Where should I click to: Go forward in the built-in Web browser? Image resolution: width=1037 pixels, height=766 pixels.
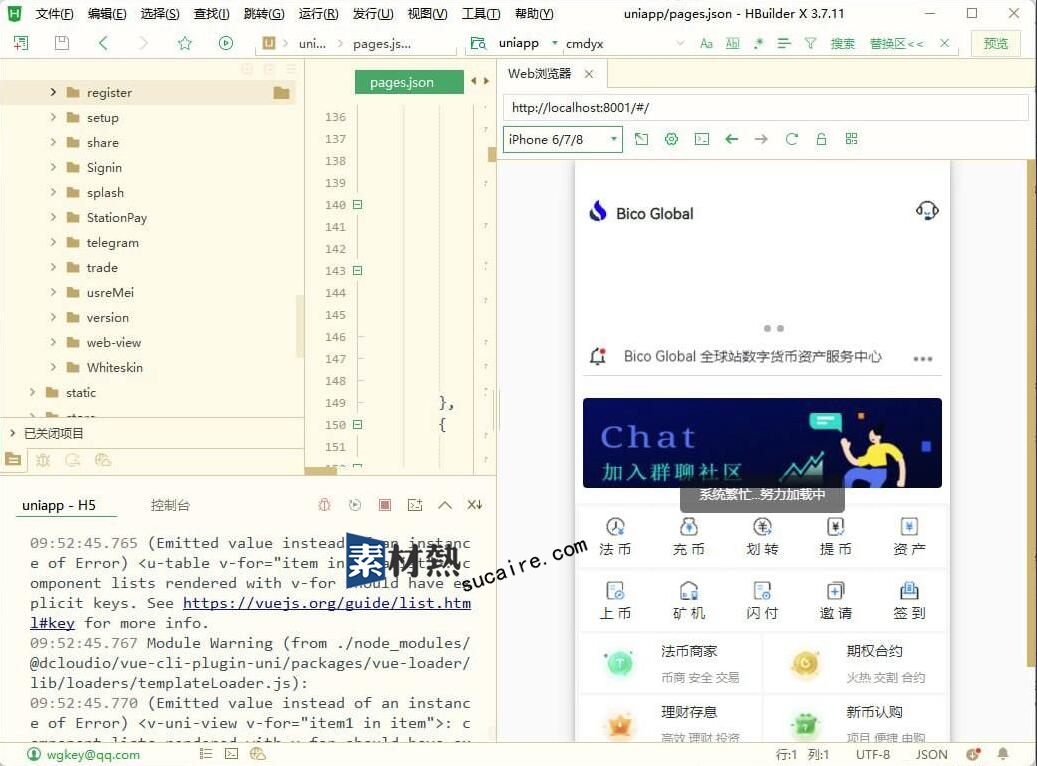(x=761, y=139)
